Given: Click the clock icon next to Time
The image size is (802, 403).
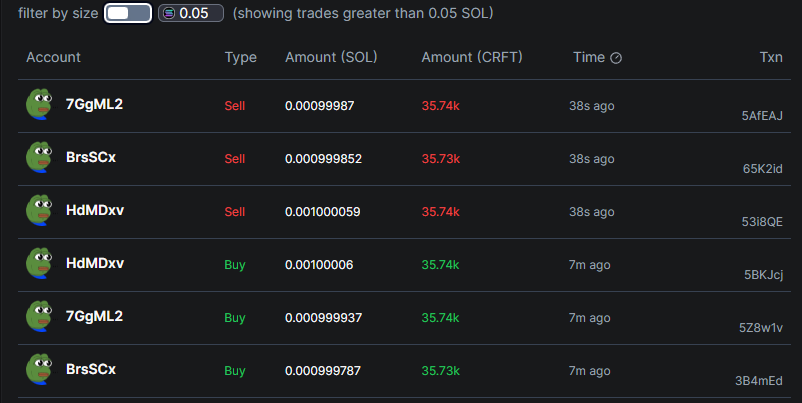Looking at the screenshot, I should (616, 58).
